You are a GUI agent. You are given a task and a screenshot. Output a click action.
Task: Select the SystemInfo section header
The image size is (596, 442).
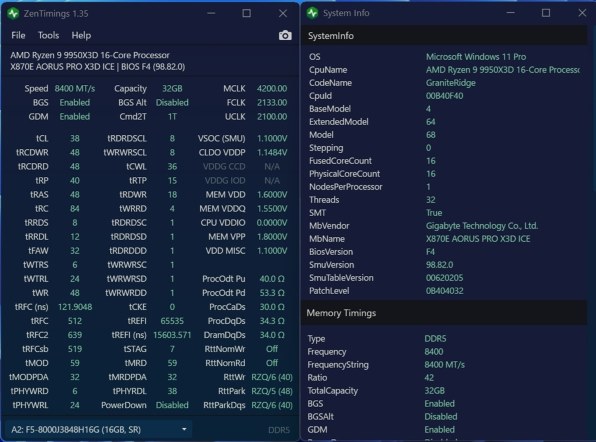[444, 36]
